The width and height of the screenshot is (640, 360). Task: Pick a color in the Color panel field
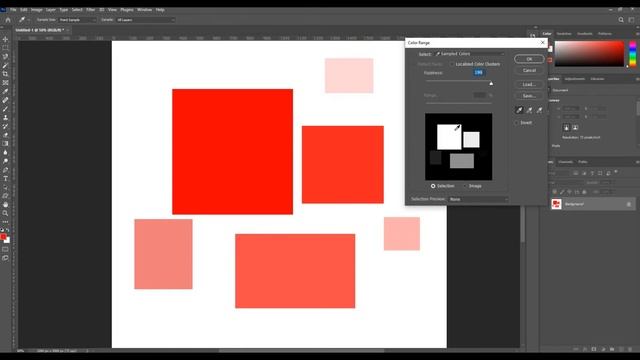tap(589, 53)
